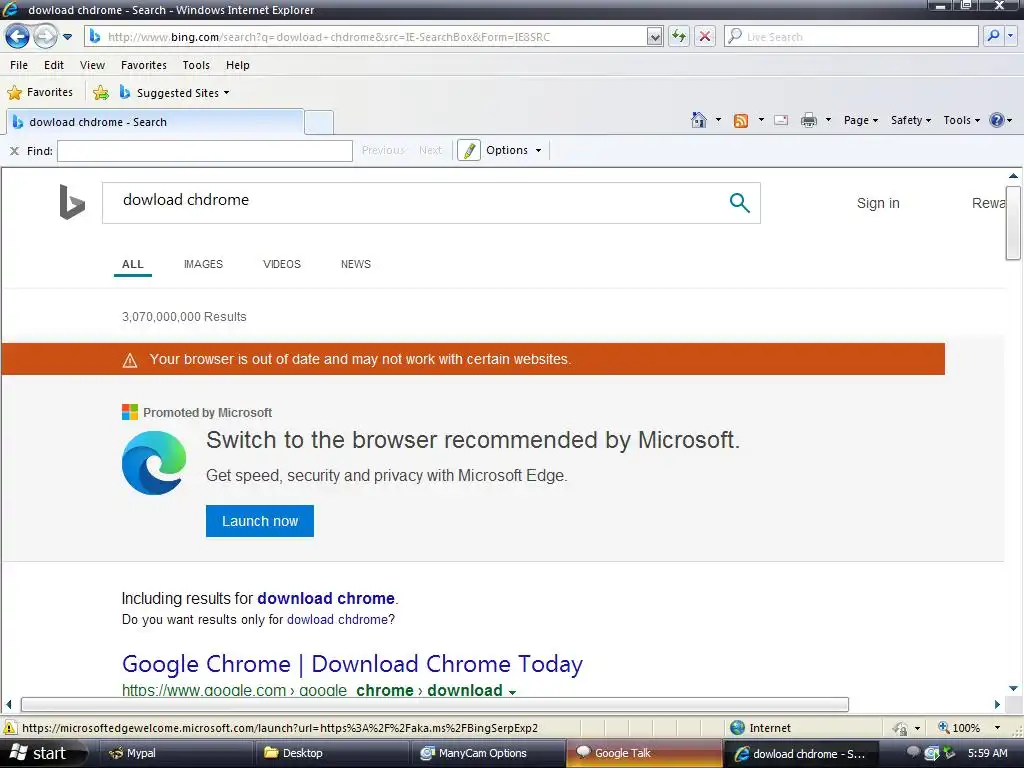The width and height of the screenshot is (1024, 768).
Task: Click the horizontal scrollbar right arrow
Action: (x=997, y=705)
